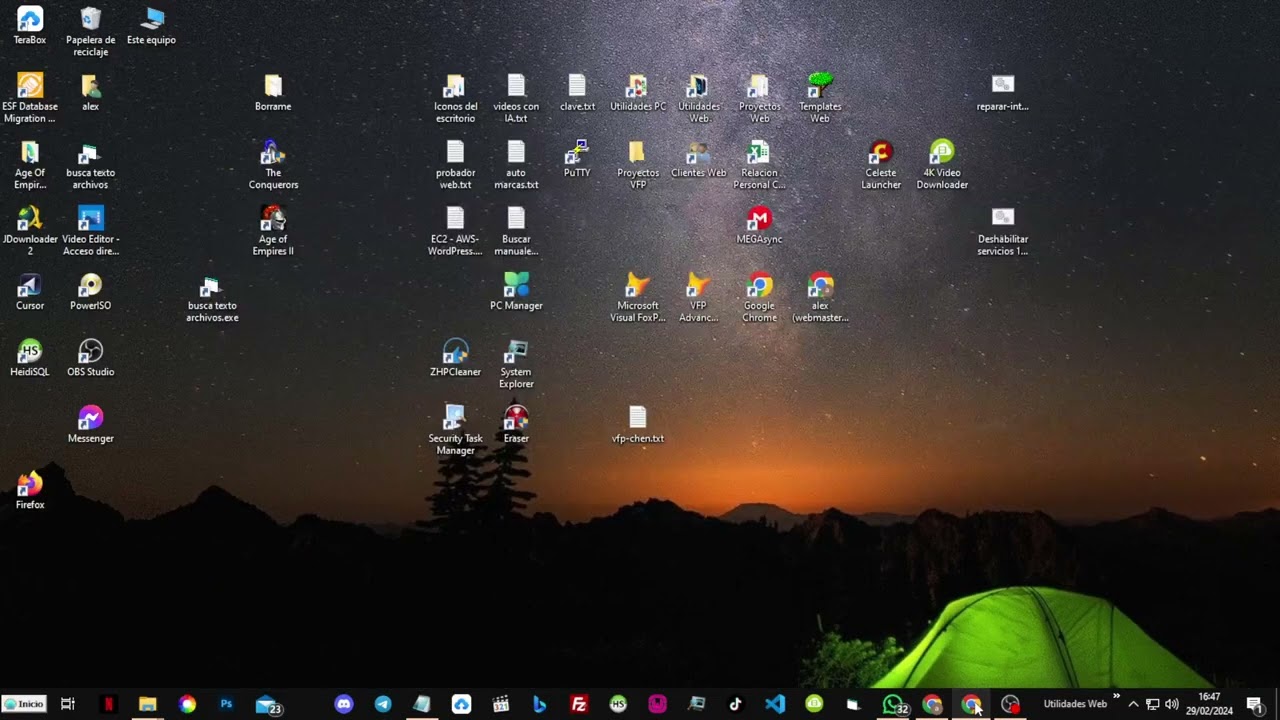Select the Clientes Web icon
The image size is (1280, 720).
coord(698,159)
